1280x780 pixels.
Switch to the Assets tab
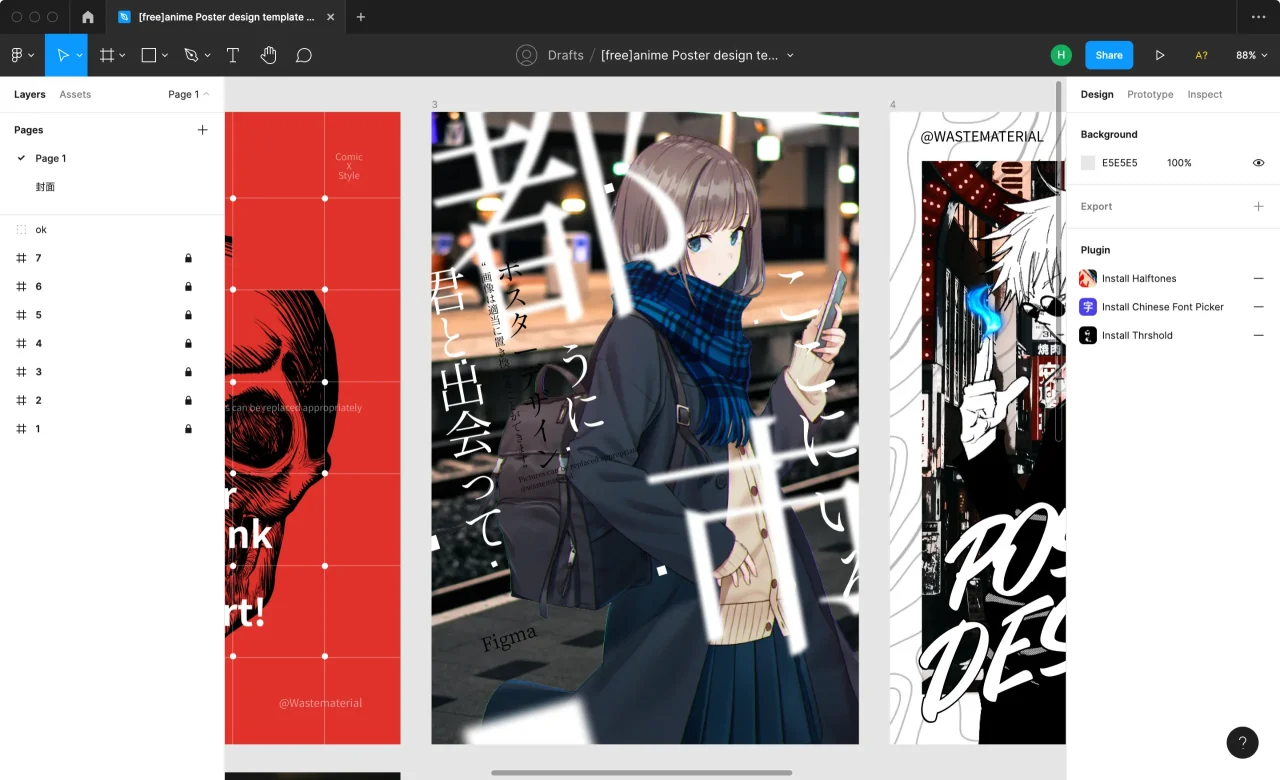pyautogui.click(x=75, y=95)
